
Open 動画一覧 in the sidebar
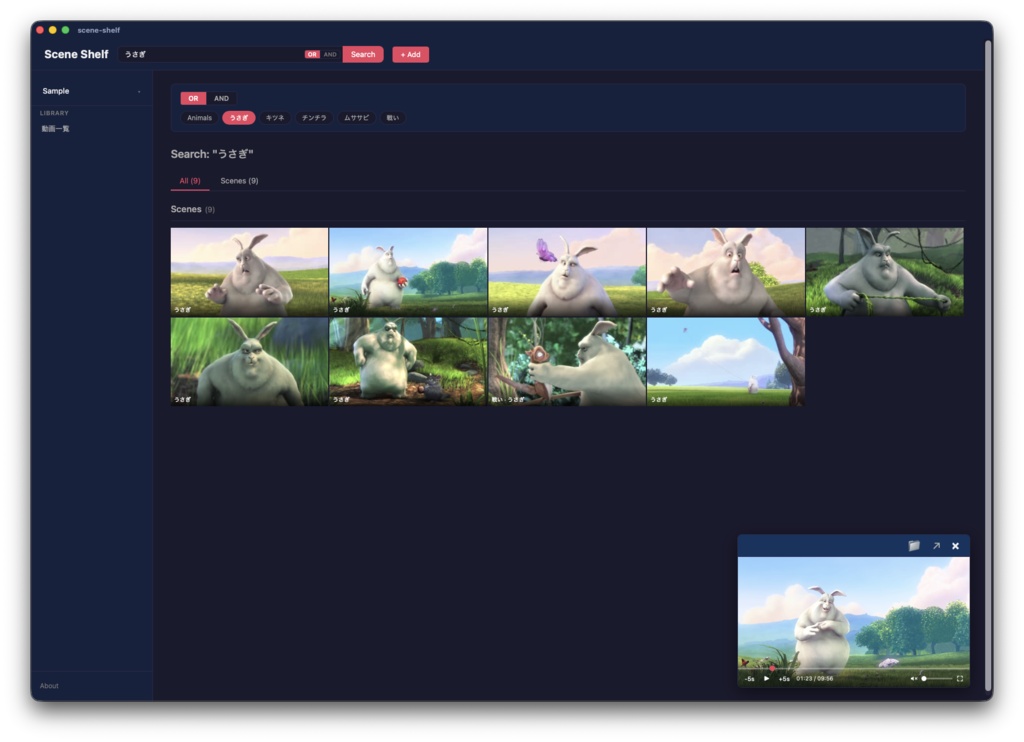(x=56, y=129)
